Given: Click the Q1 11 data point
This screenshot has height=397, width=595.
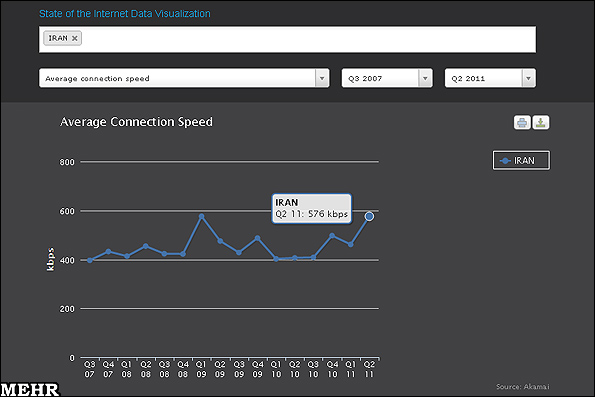Looking at the screenshot, I should tap(351, 244).
